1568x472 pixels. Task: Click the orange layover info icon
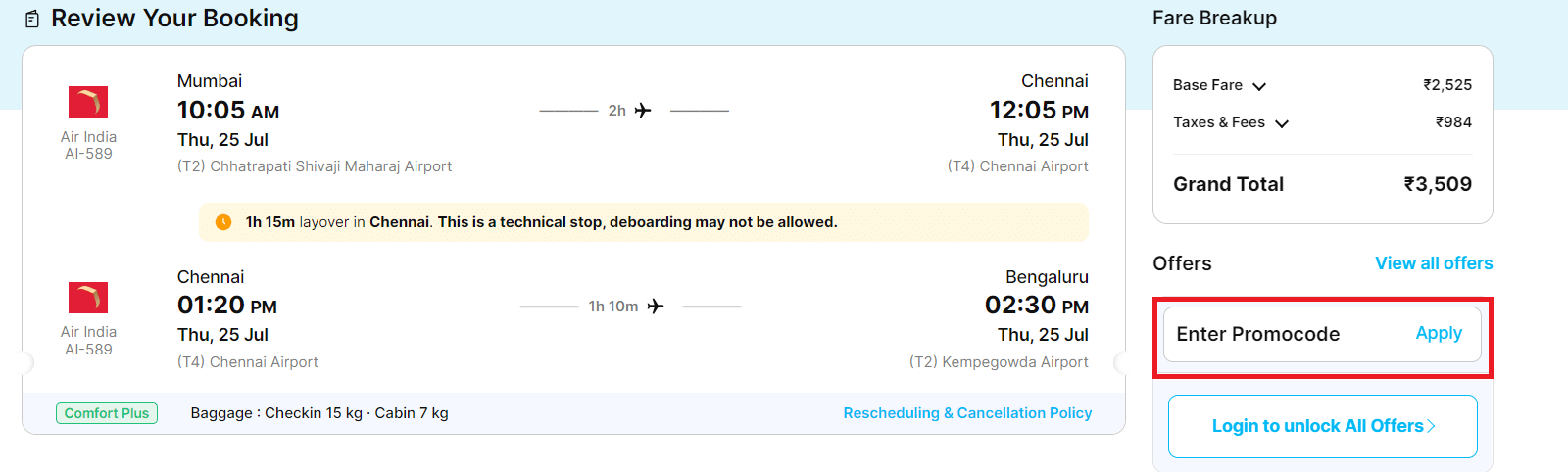(x=223, y=222)
